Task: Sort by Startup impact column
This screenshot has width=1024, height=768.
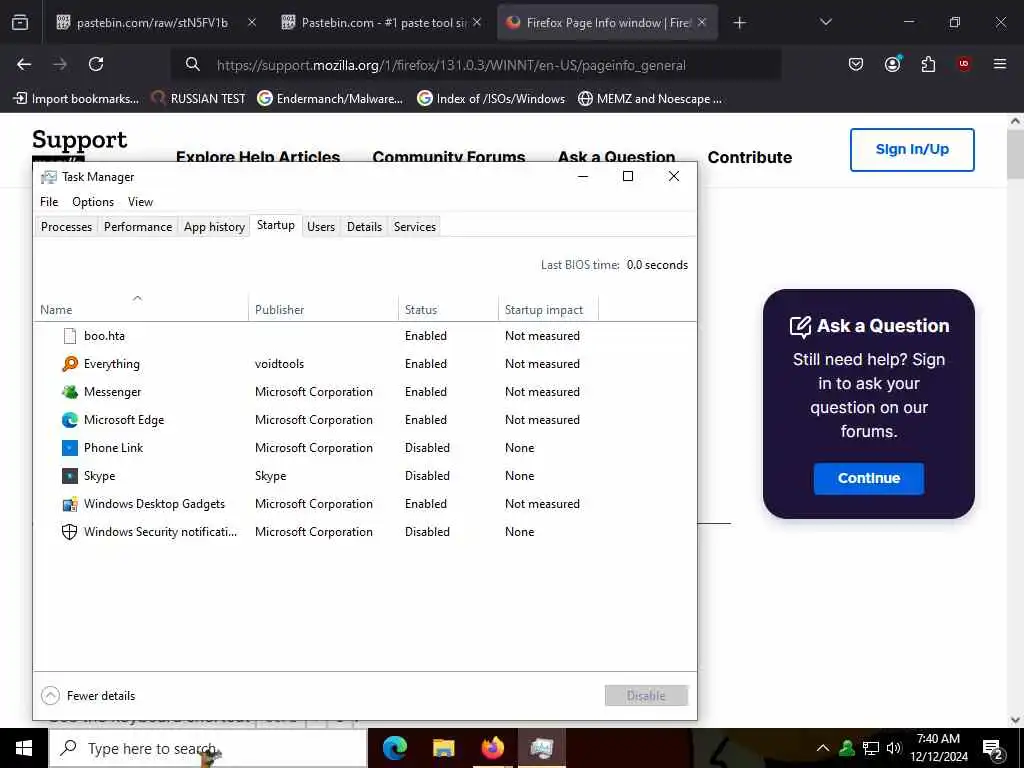Action: click(548, 310)
